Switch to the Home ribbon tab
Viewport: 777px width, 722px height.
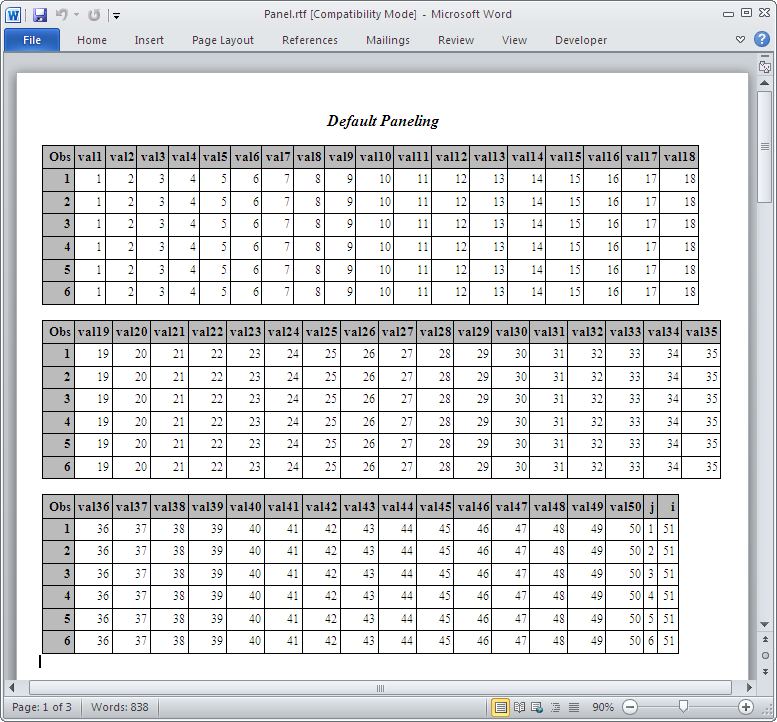pos(92,40)
